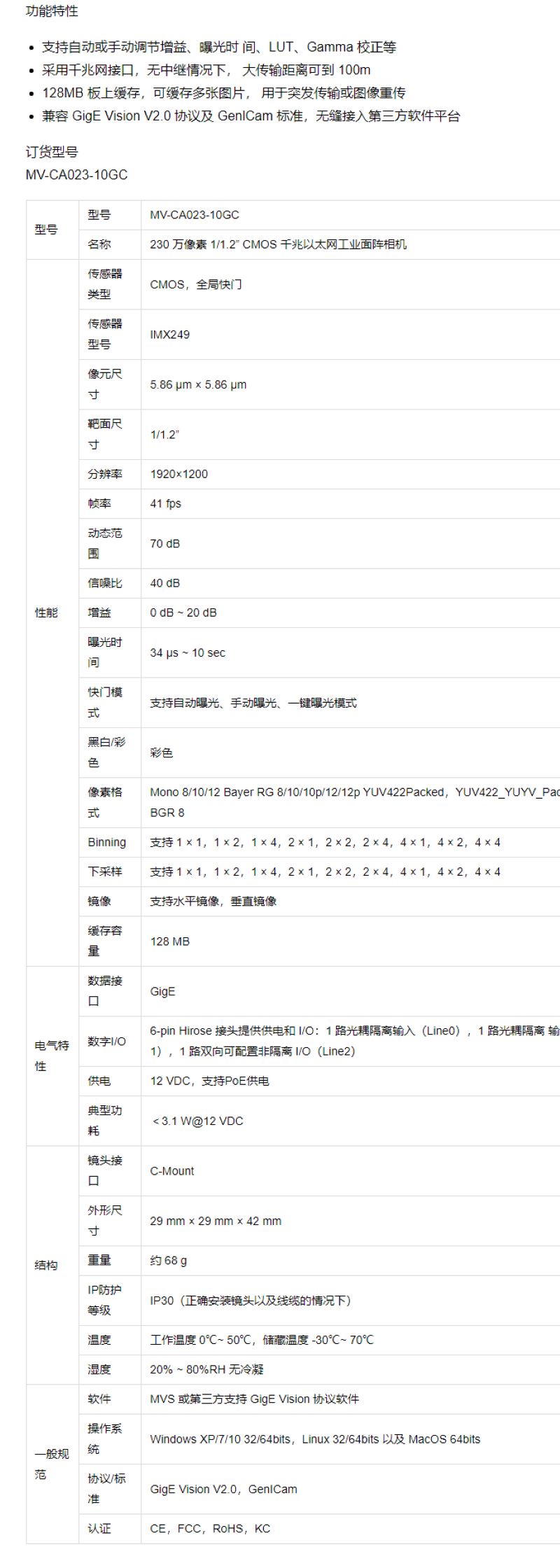Click the value CMOS，全局快门

196,284
